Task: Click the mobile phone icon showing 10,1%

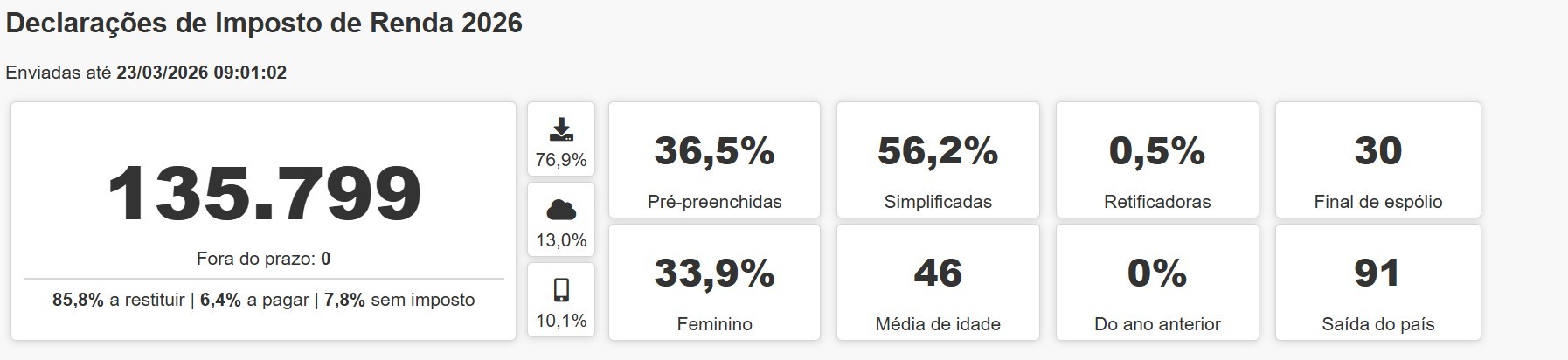Action: tap(561, 290)
